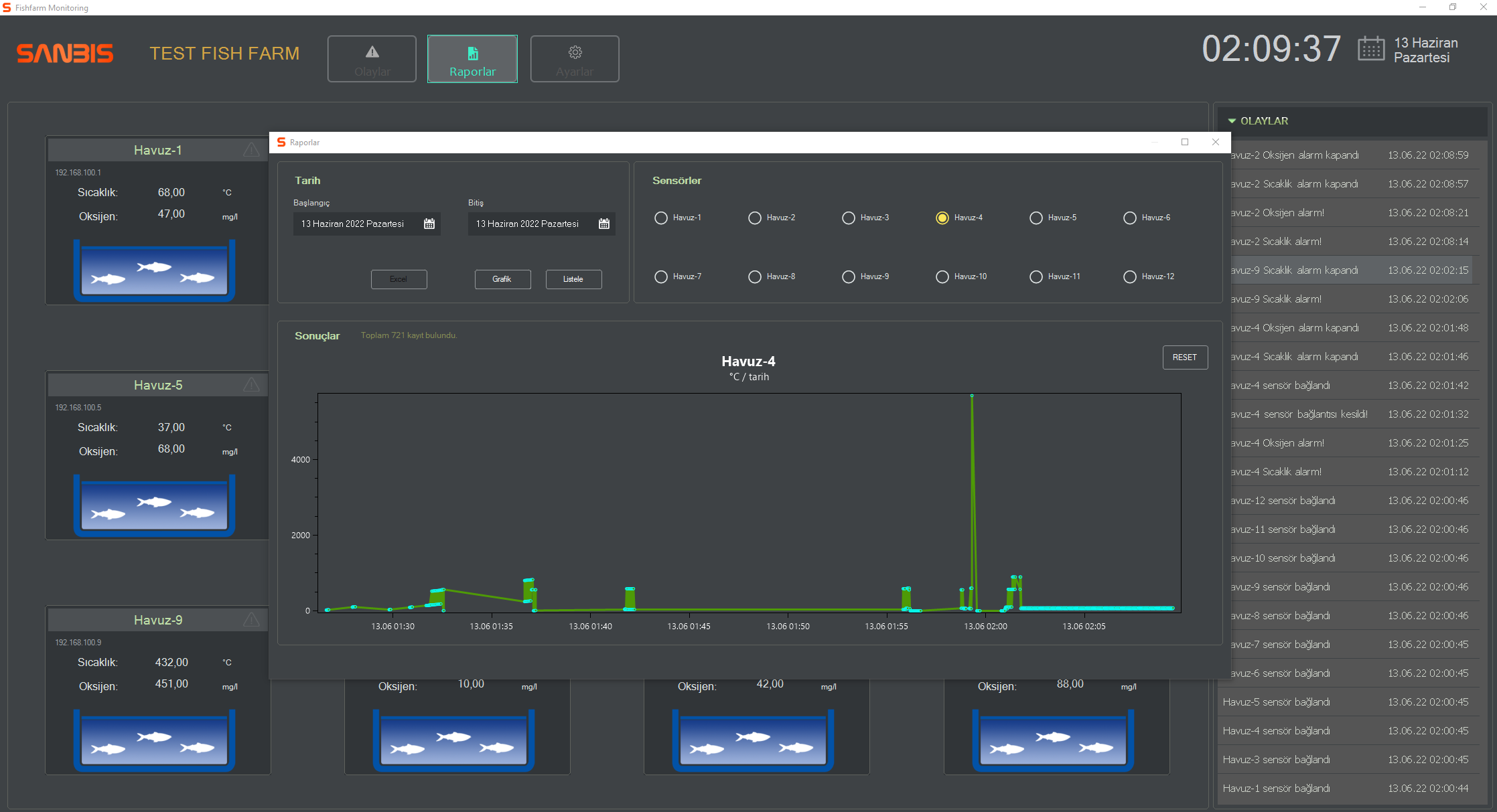
Task: Click the Grafik button
Action: (x=502, y=279)
